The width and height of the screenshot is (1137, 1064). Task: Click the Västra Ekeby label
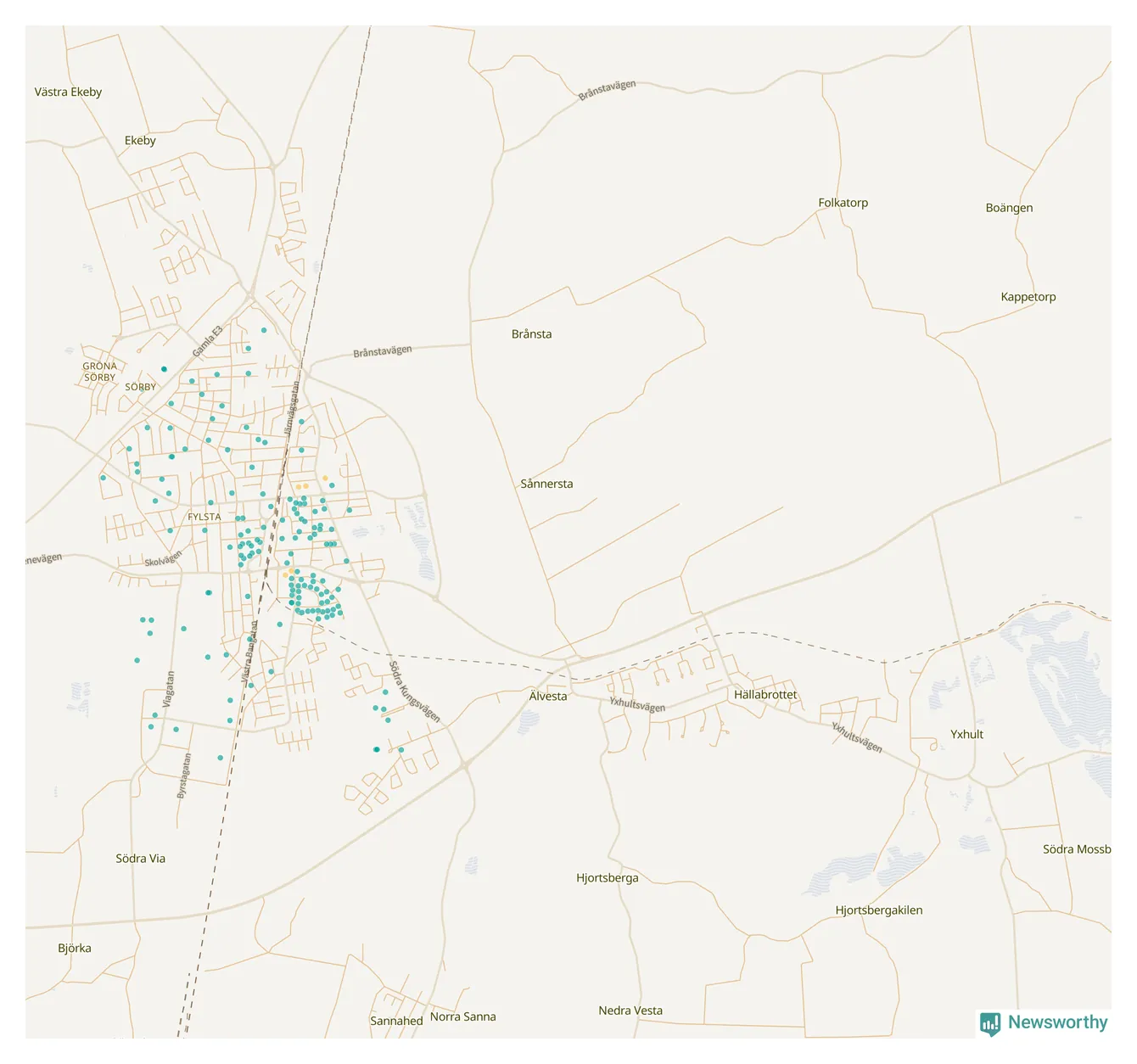68,92
